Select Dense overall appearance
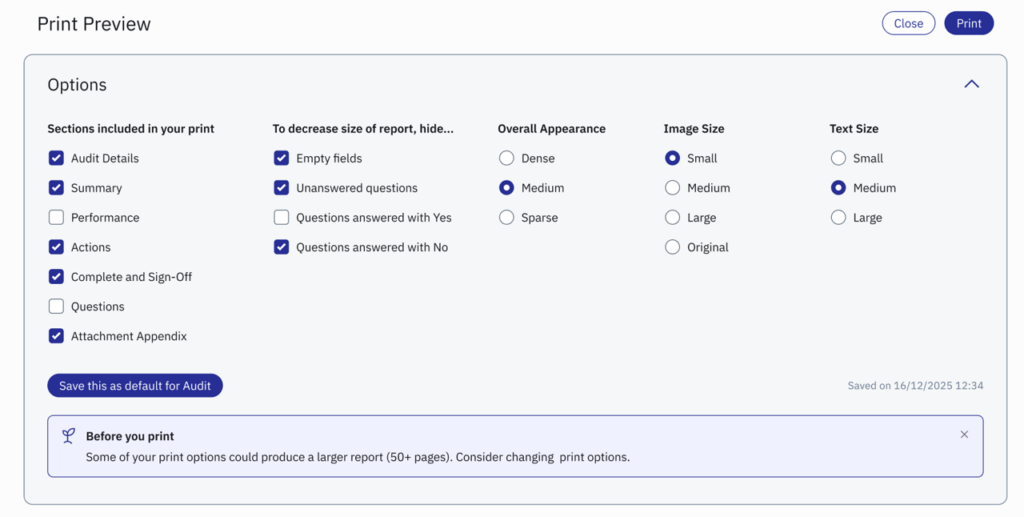The image size is (1024, 517). click(507, 158)
